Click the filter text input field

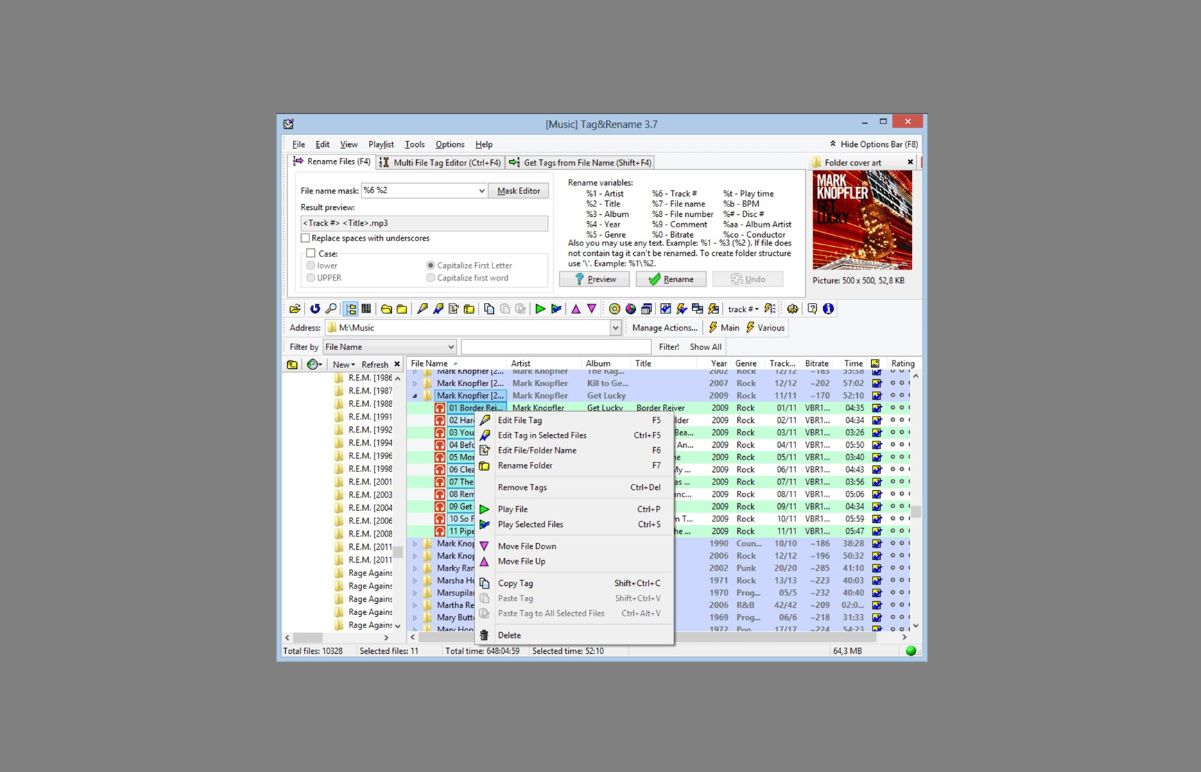556,347
